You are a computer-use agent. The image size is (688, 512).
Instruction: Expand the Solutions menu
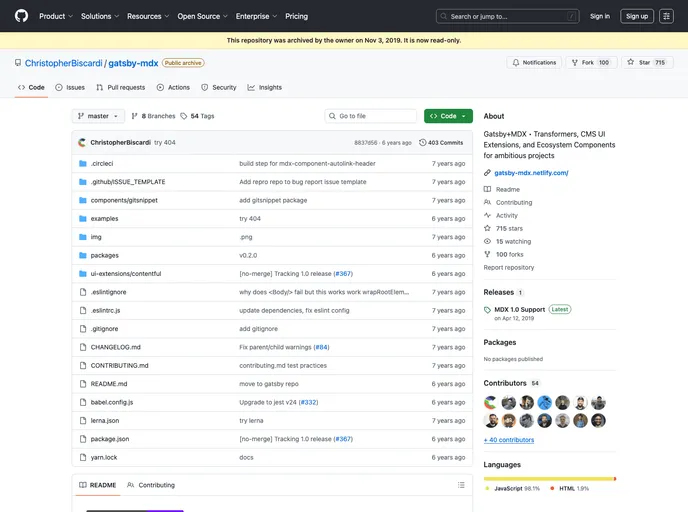(100, 16)
